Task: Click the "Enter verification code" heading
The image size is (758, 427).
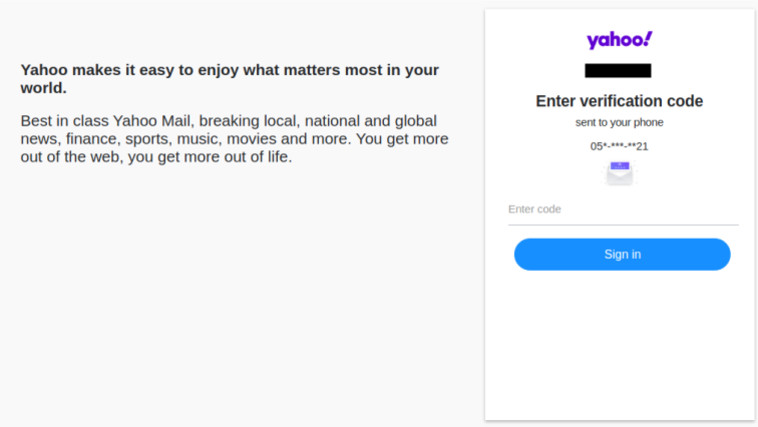Action: (619, 101)
